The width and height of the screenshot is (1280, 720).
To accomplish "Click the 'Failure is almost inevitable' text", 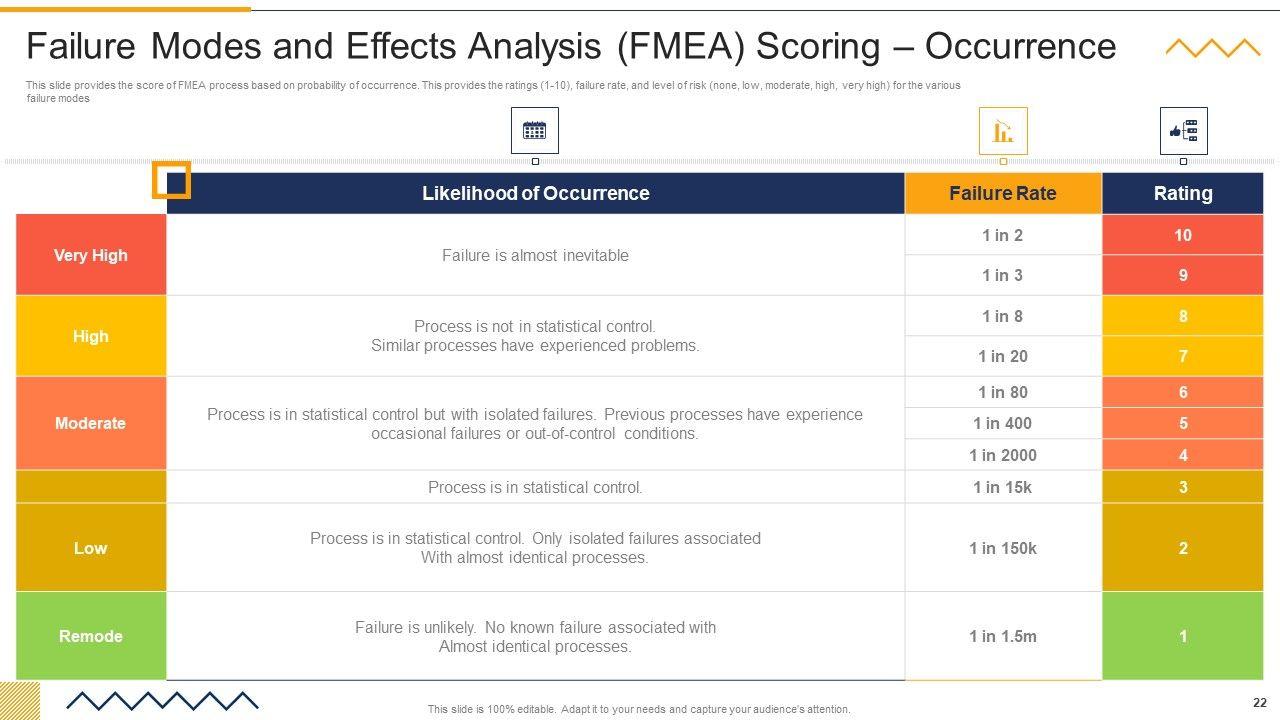I will click(x=535, y=255).
